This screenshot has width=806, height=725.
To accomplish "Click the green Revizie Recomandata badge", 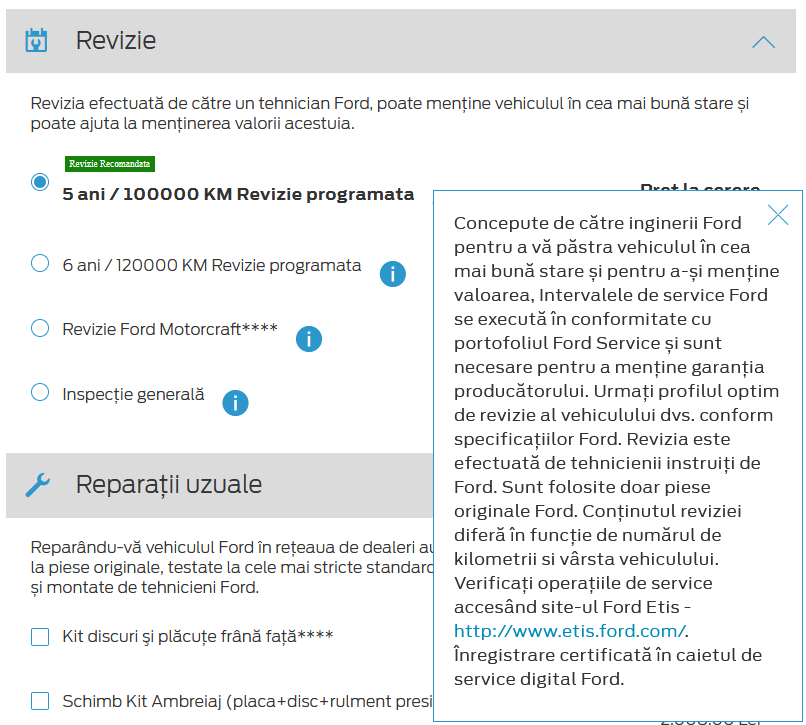I will coord(110,164).
